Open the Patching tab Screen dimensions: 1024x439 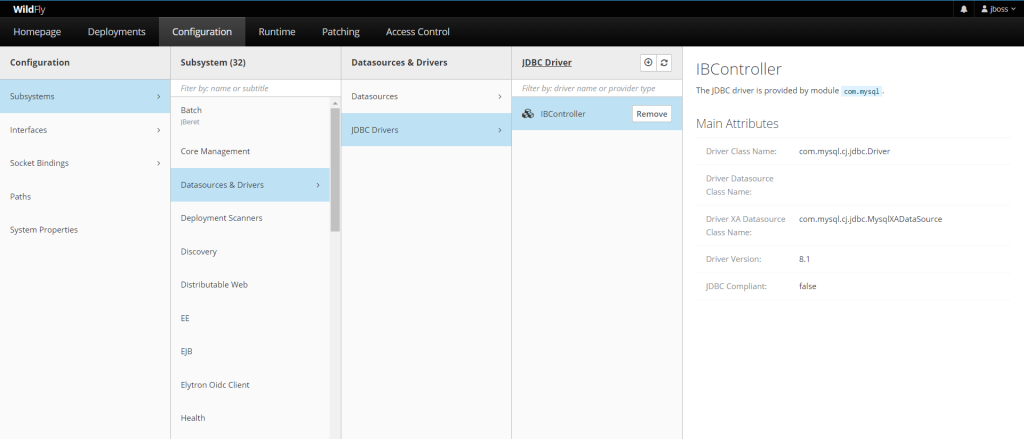tap(341, 31)
